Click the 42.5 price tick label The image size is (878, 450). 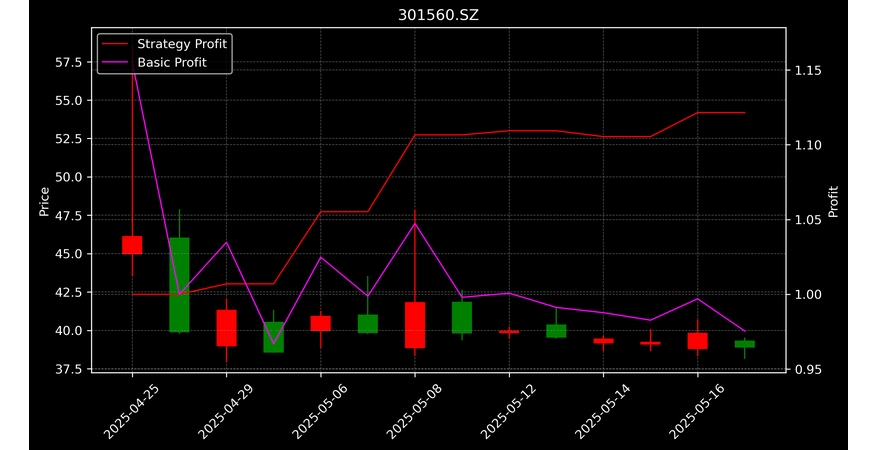coord(68,292)
